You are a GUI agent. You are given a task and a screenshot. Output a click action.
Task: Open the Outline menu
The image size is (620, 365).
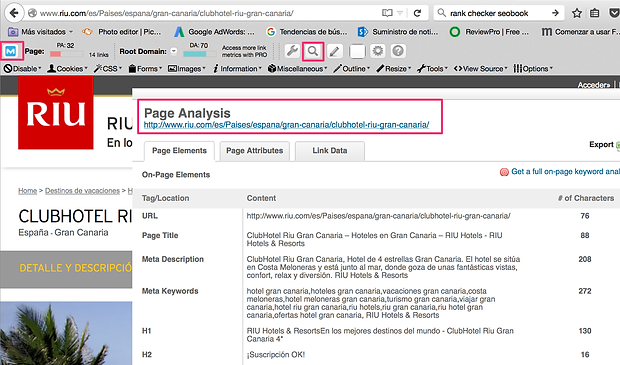tap(352, 69)
